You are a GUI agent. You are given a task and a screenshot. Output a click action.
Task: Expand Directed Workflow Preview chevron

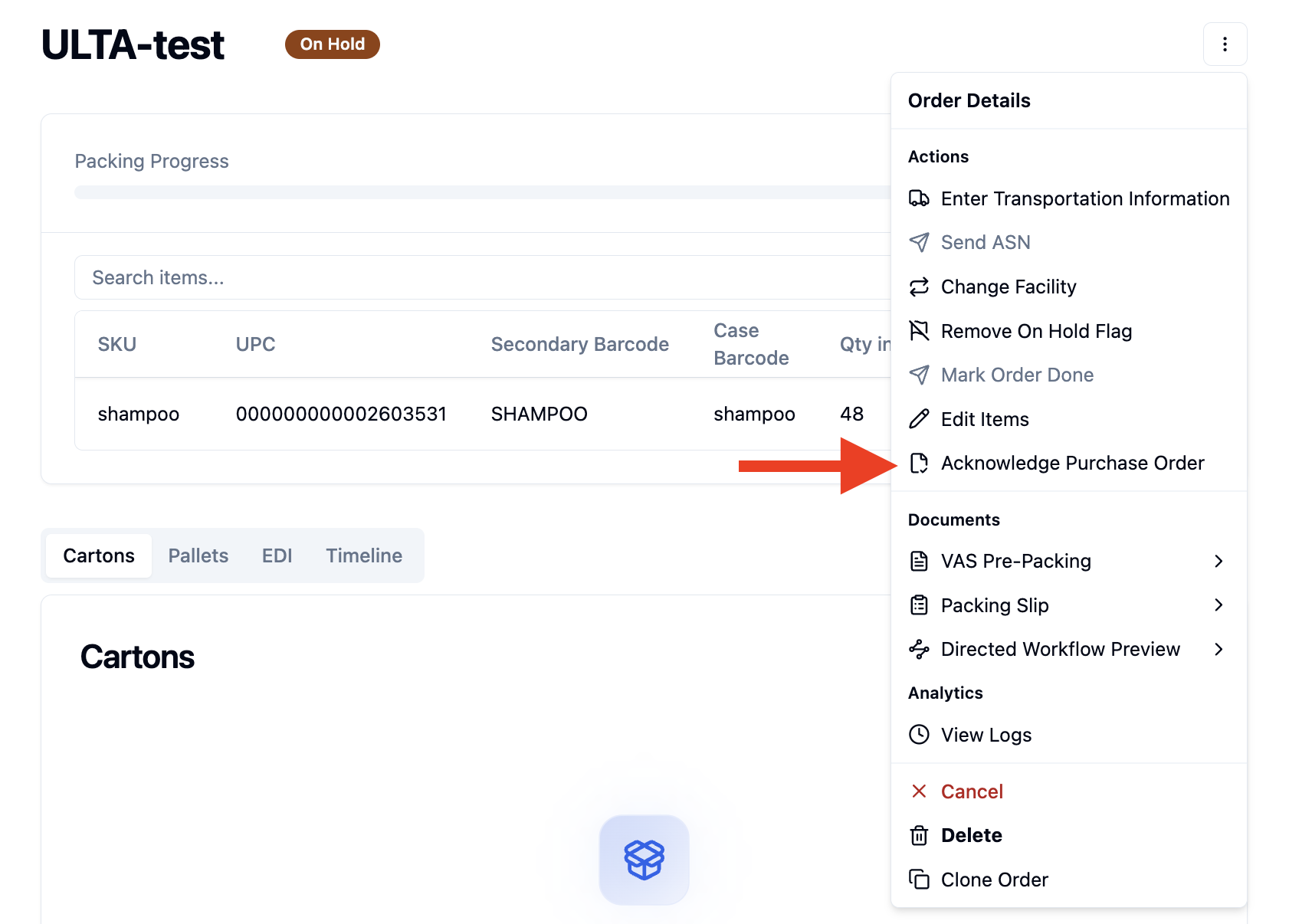tap(1218, 649)
